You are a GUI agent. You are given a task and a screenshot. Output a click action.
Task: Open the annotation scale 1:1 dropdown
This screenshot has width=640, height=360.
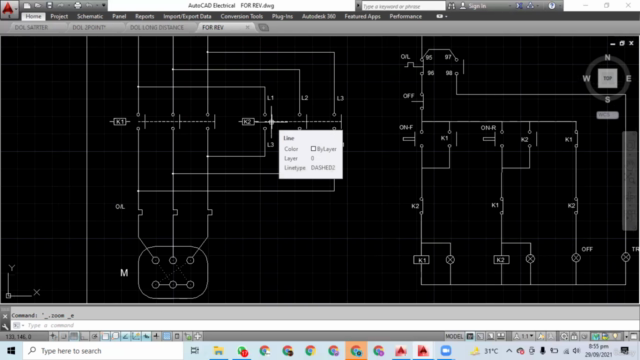[x=524, y=337]
